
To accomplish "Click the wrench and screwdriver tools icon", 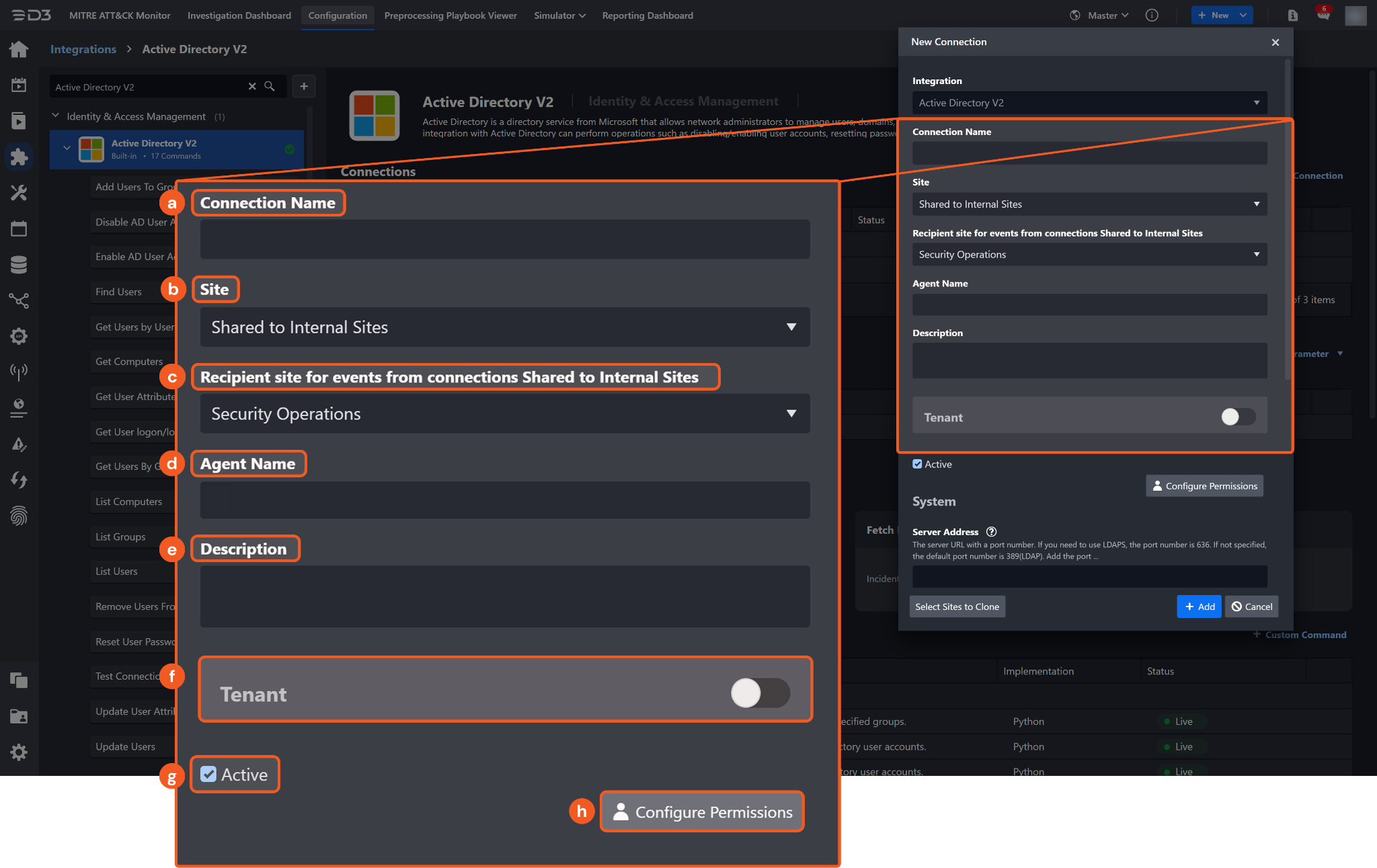I will point(19,193).
